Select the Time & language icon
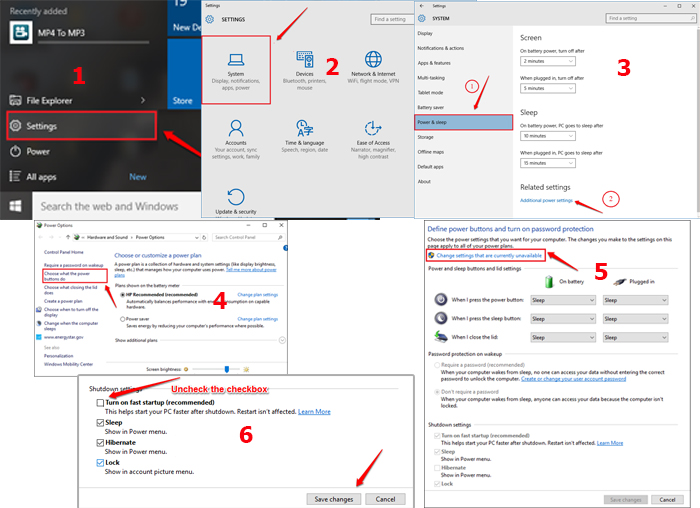The height and width of the screenshot is (508, 700). click(304, 127)
